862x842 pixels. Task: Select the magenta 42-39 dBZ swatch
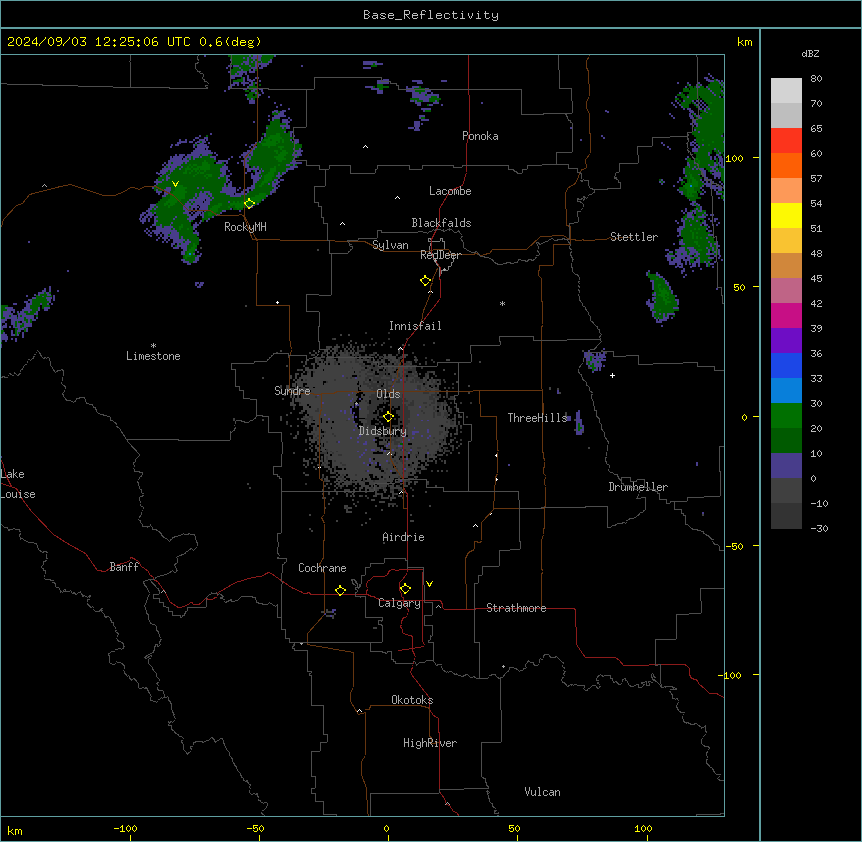786,315
